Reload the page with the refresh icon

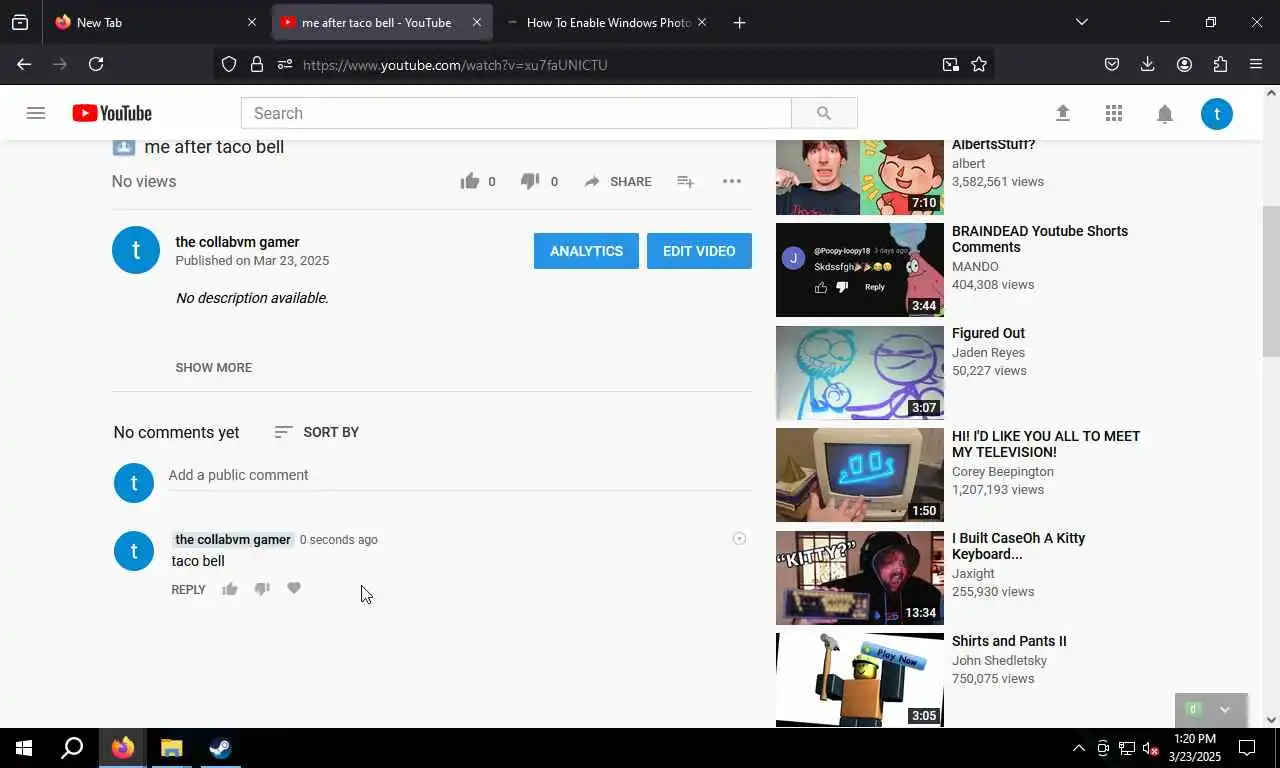coord(96,64)
